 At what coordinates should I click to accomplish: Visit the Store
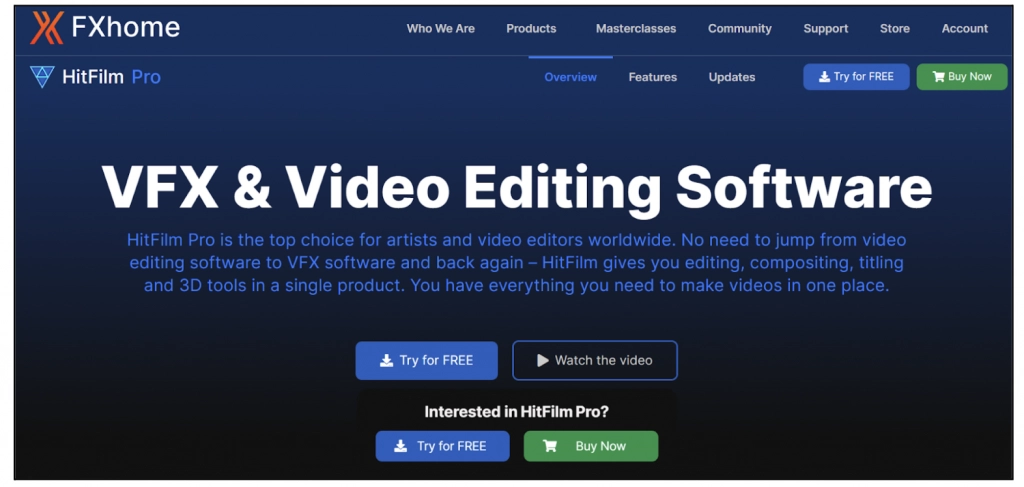pyautogui.click(x=895, y=29)
